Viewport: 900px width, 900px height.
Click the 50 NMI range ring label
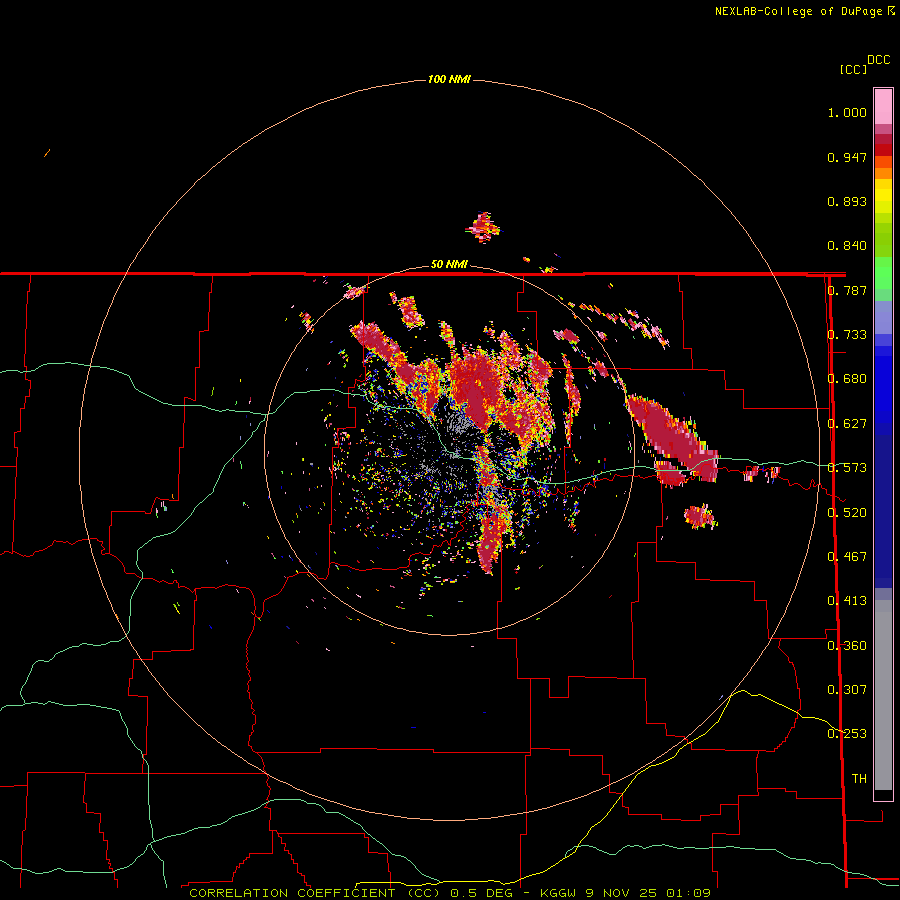(449, 264)
